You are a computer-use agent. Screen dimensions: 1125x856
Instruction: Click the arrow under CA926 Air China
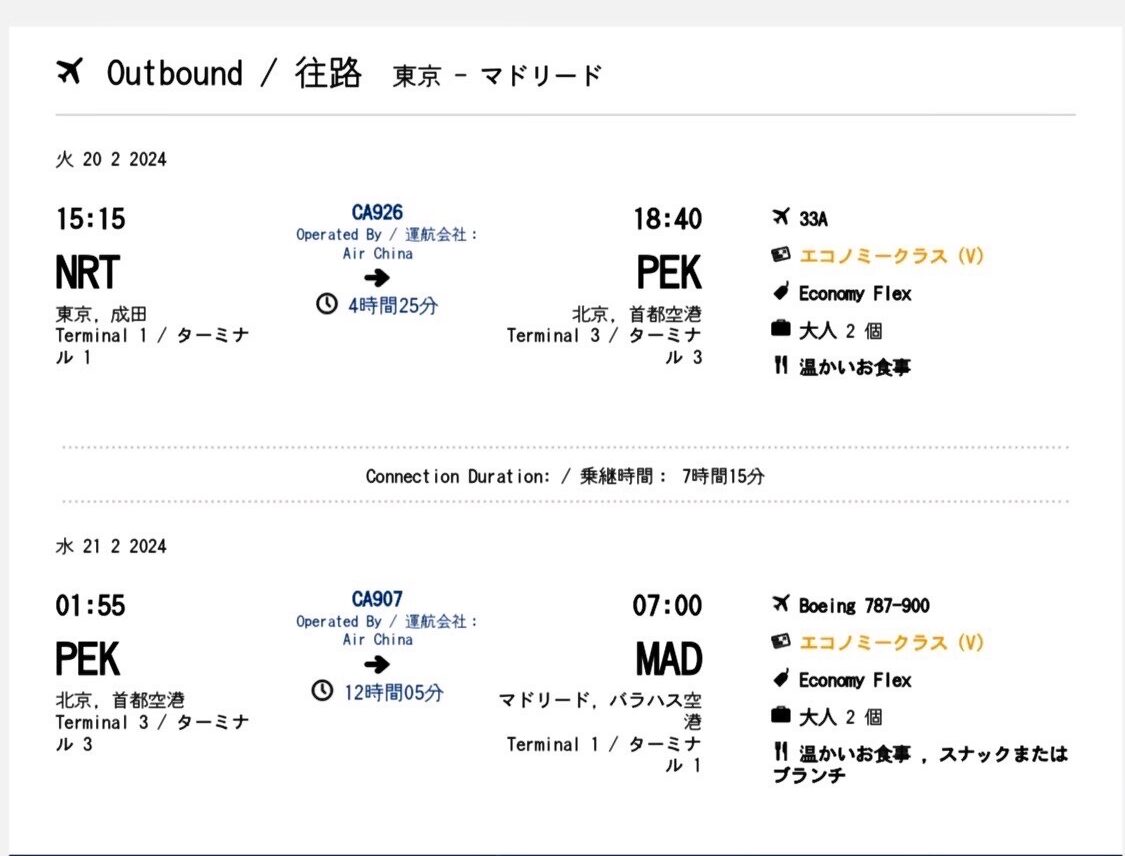[x=377, y=277]
